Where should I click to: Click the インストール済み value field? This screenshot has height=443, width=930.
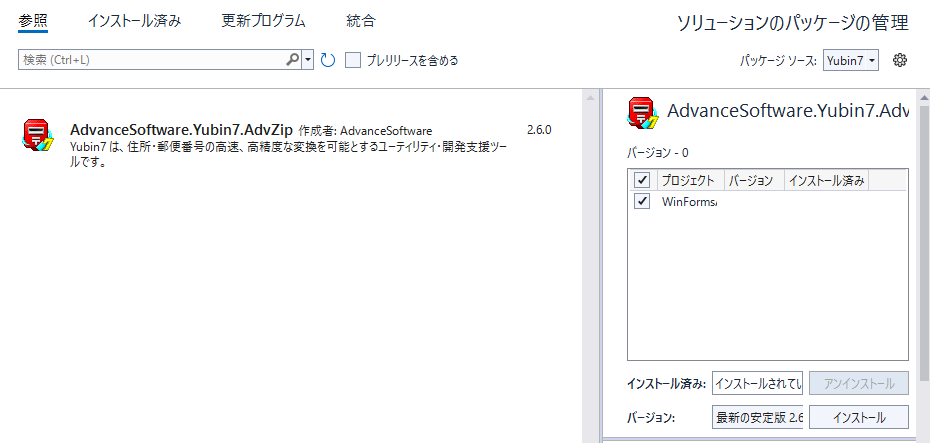click(x=757, y=384)
